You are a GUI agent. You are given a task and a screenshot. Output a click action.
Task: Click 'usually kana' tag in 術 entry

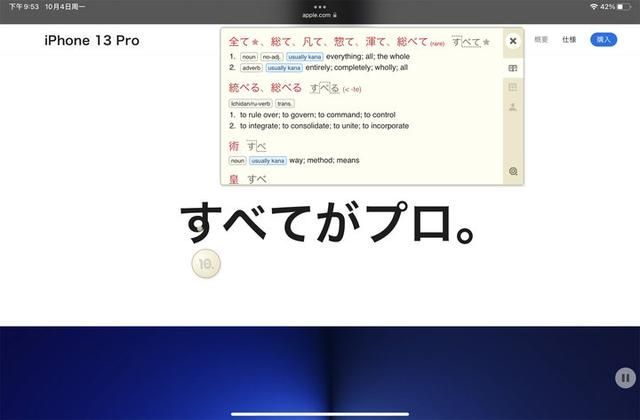point(268,161)
